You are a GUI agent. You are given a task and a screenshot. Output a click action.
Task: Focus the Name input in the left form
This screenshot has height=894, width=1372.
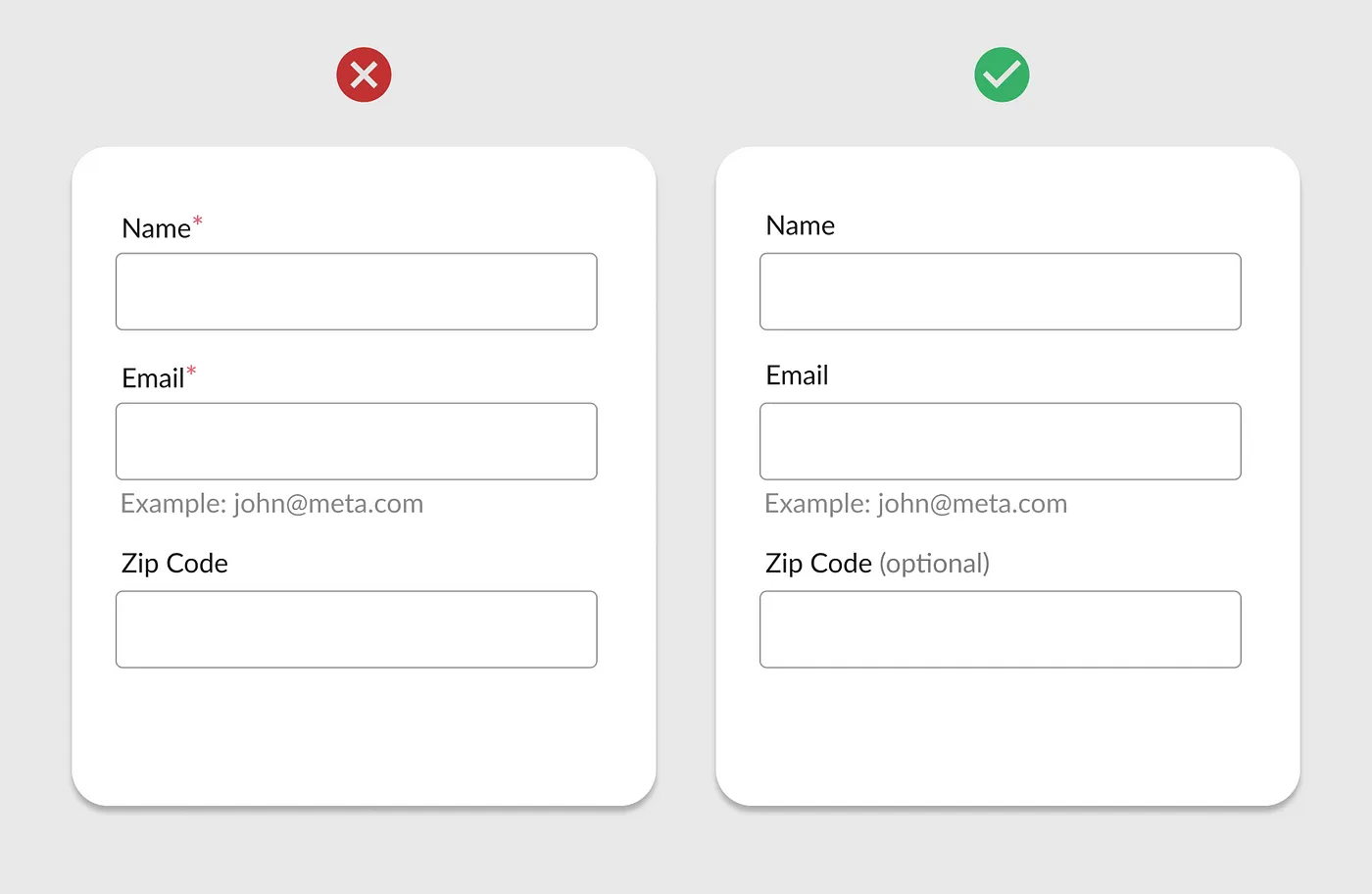tap(357, 291)
